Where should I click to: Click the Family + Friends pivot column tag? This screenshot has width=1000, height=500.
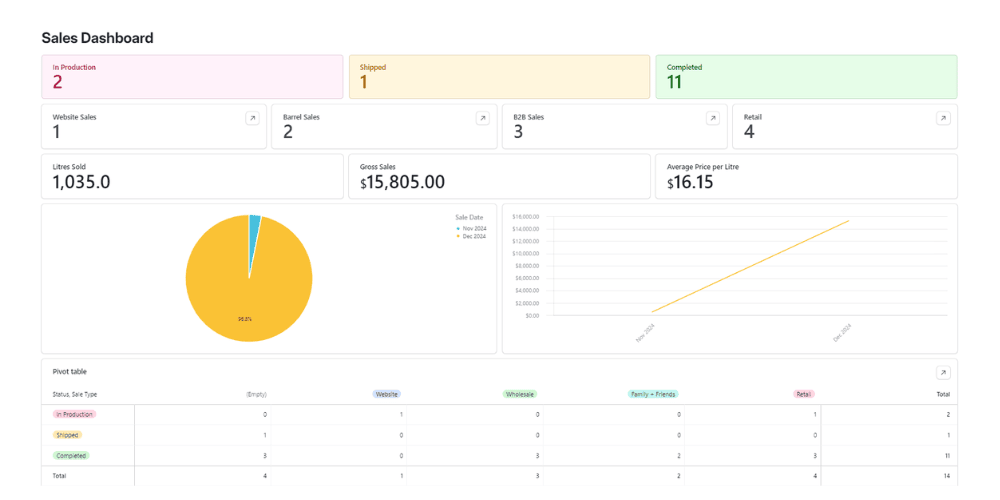tap(654, 394)
